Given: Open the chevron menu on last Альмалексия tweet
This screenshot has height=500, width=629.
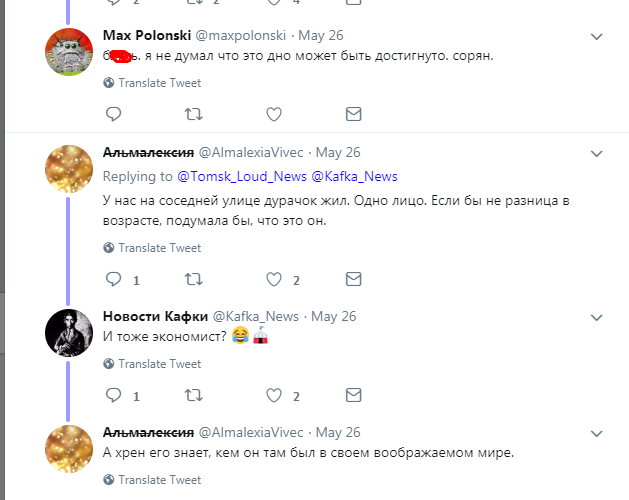Looking at the screenshot, I should click(x=597, y=433).
